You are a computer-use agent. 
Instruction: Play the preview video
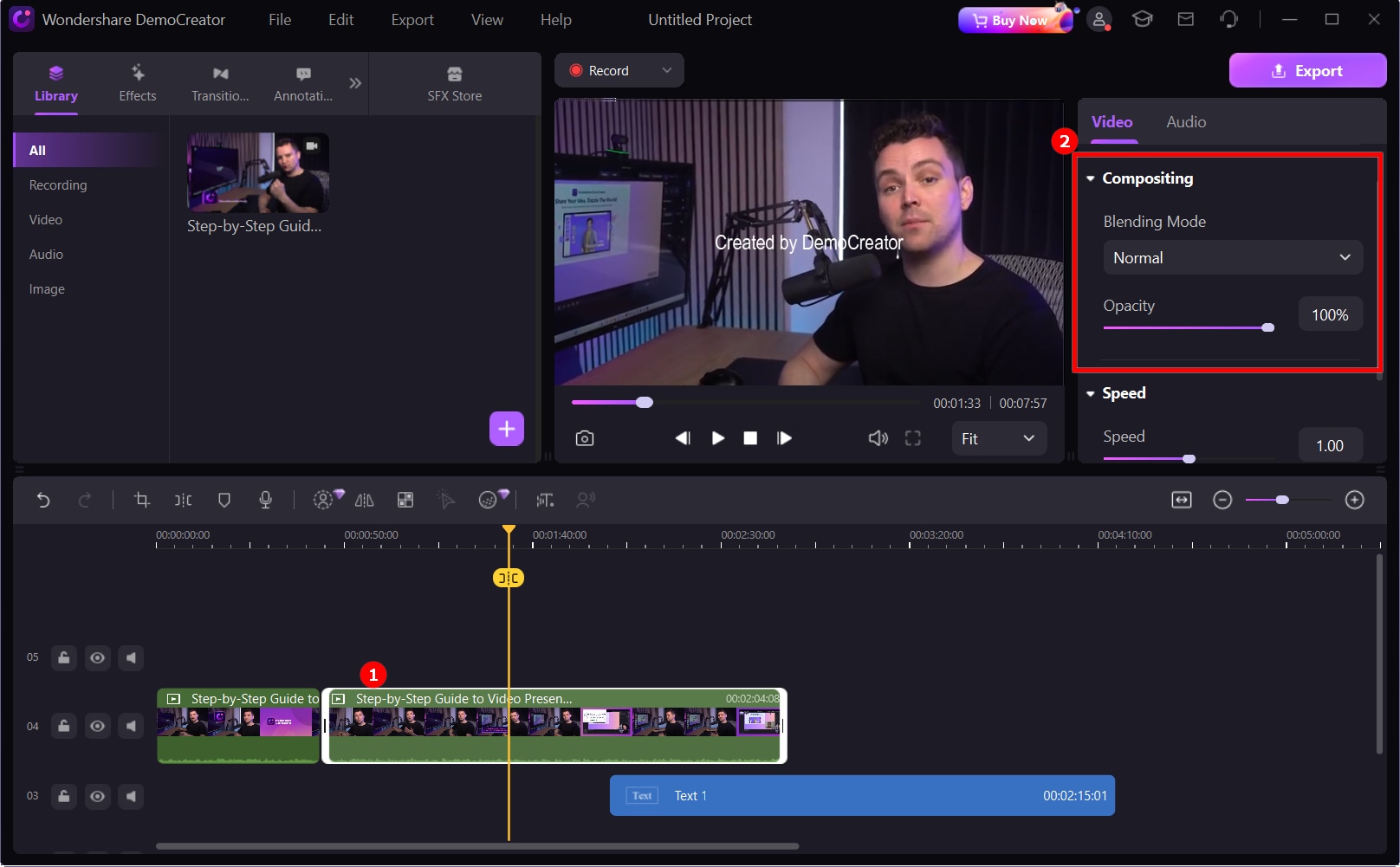pos(718,438)
